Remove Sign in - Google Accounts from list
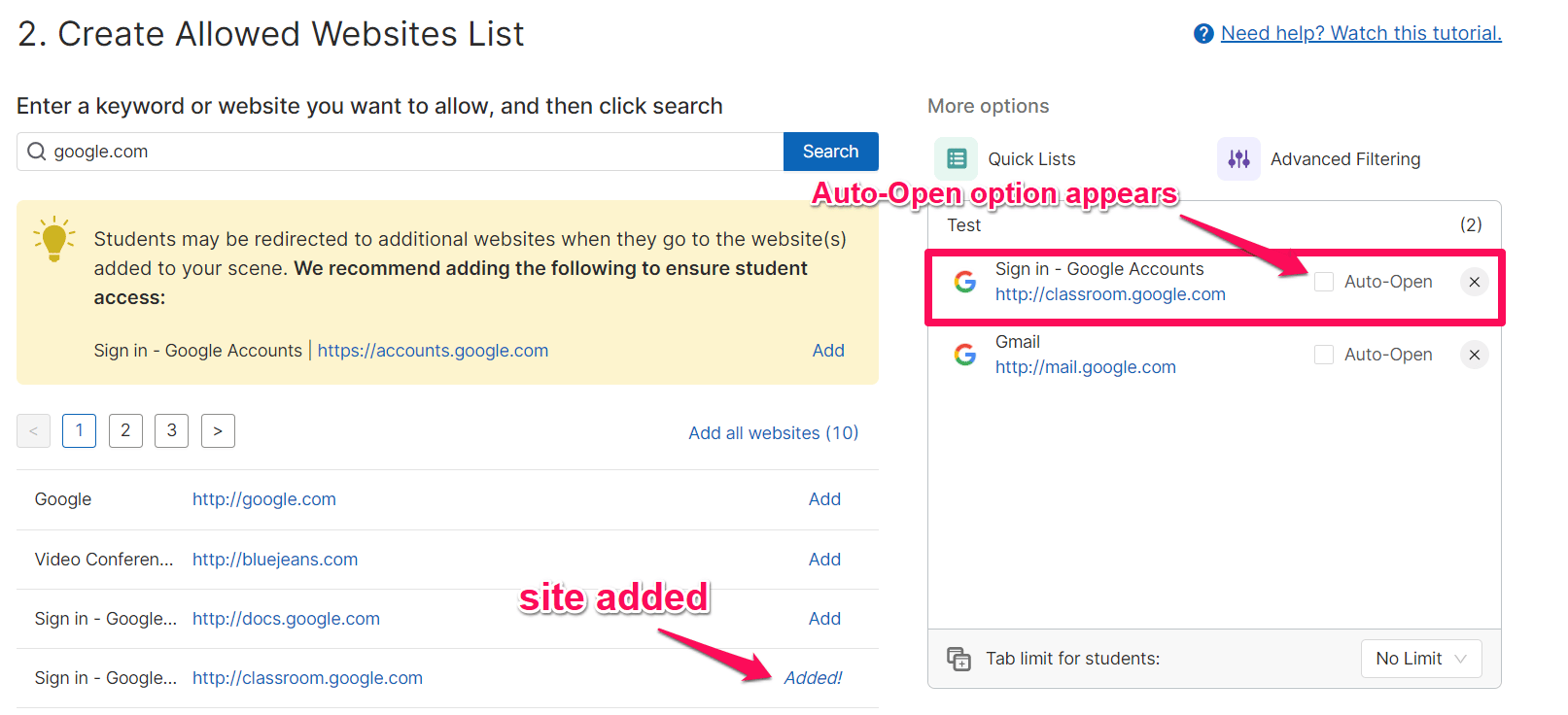The height and width of the screenshot is (715, 1568). [1475, 282]
